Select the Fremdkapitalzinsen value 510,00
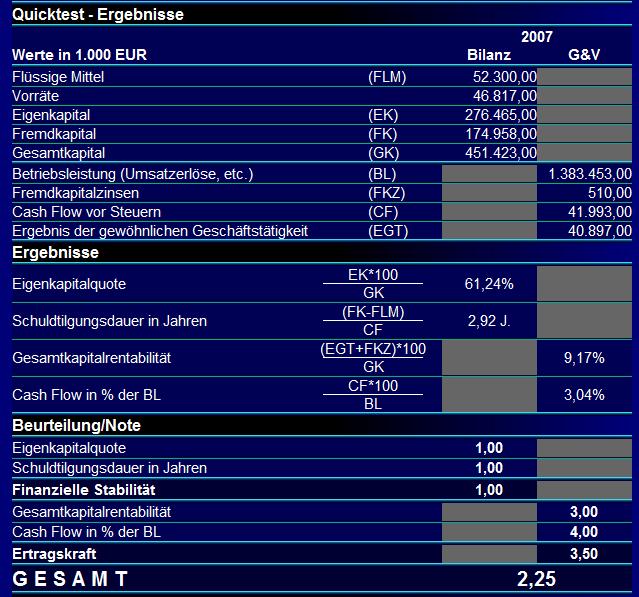 pos(609,193)
